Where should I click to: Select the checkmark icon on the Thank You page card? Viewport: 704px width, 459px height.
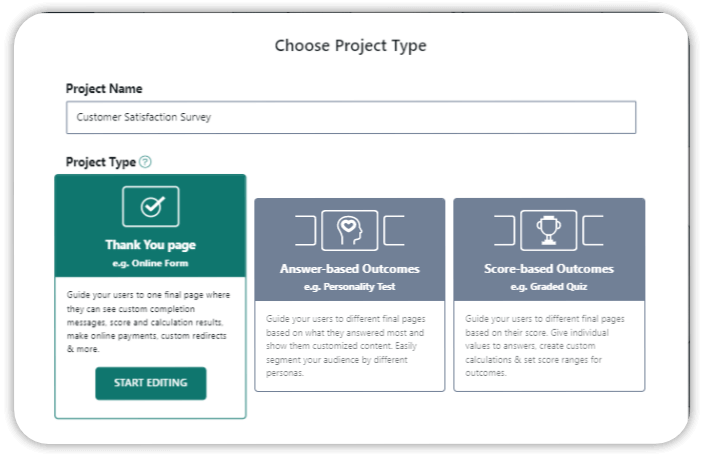151,207
